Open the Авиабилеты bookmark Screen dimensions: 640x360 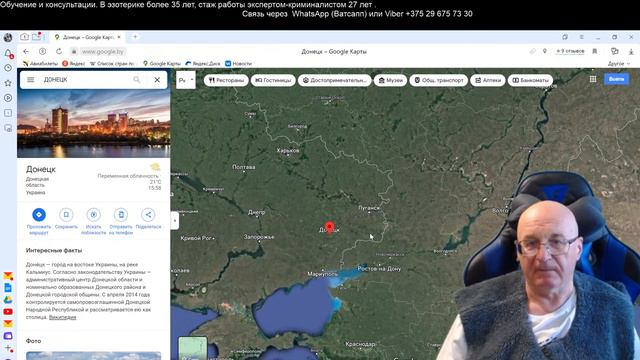pos(40,64)
